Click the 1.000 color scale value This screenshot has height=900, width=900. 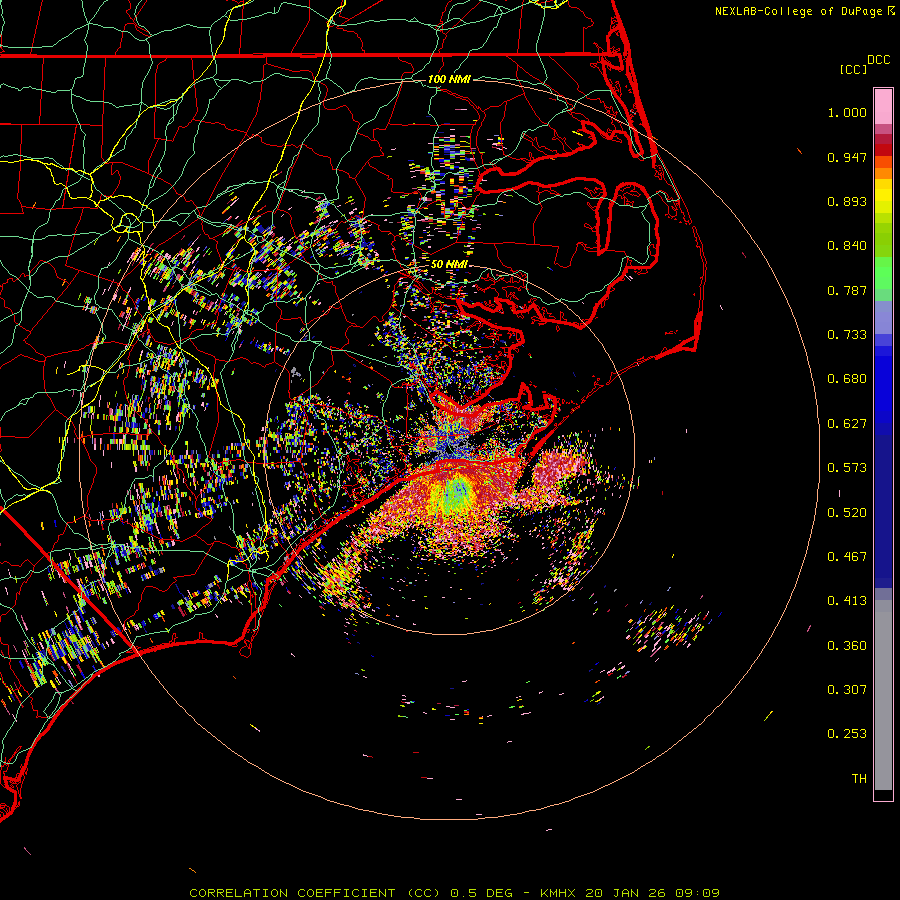click(x=847, y=112)
